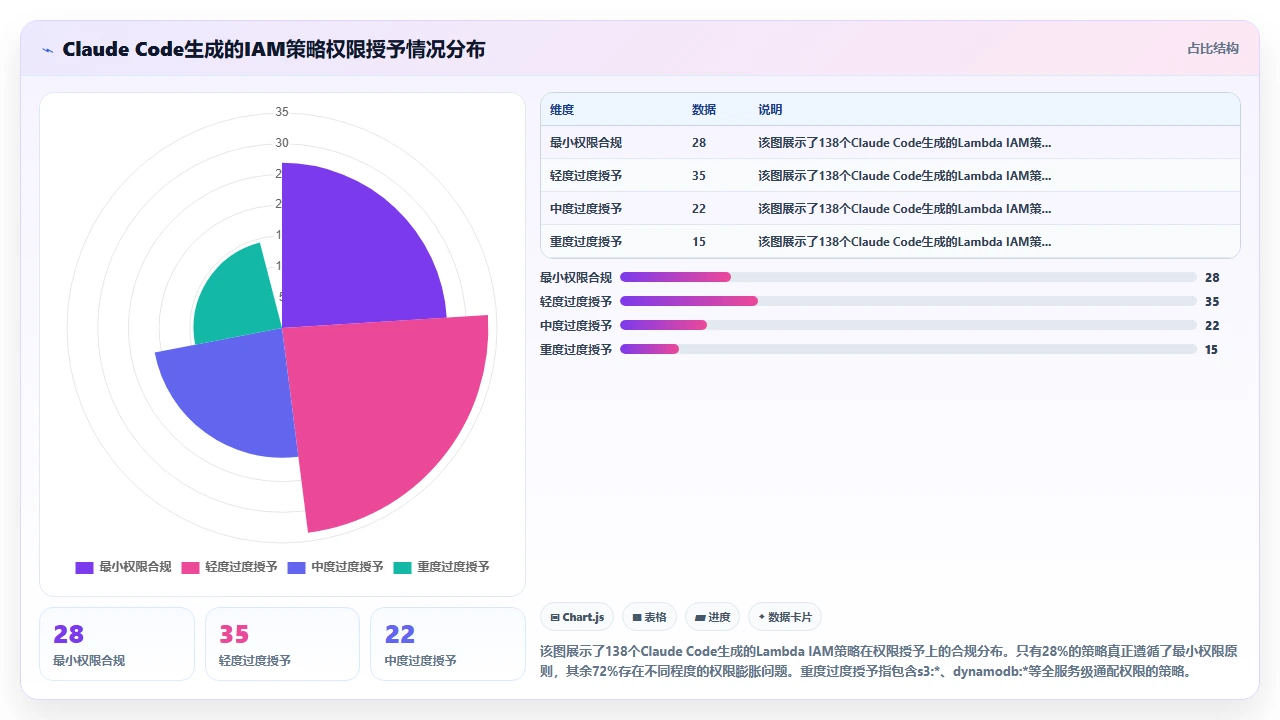Click the 数据 column header
The width and height of the screenshot is (1280, 720).
point(704,110)
